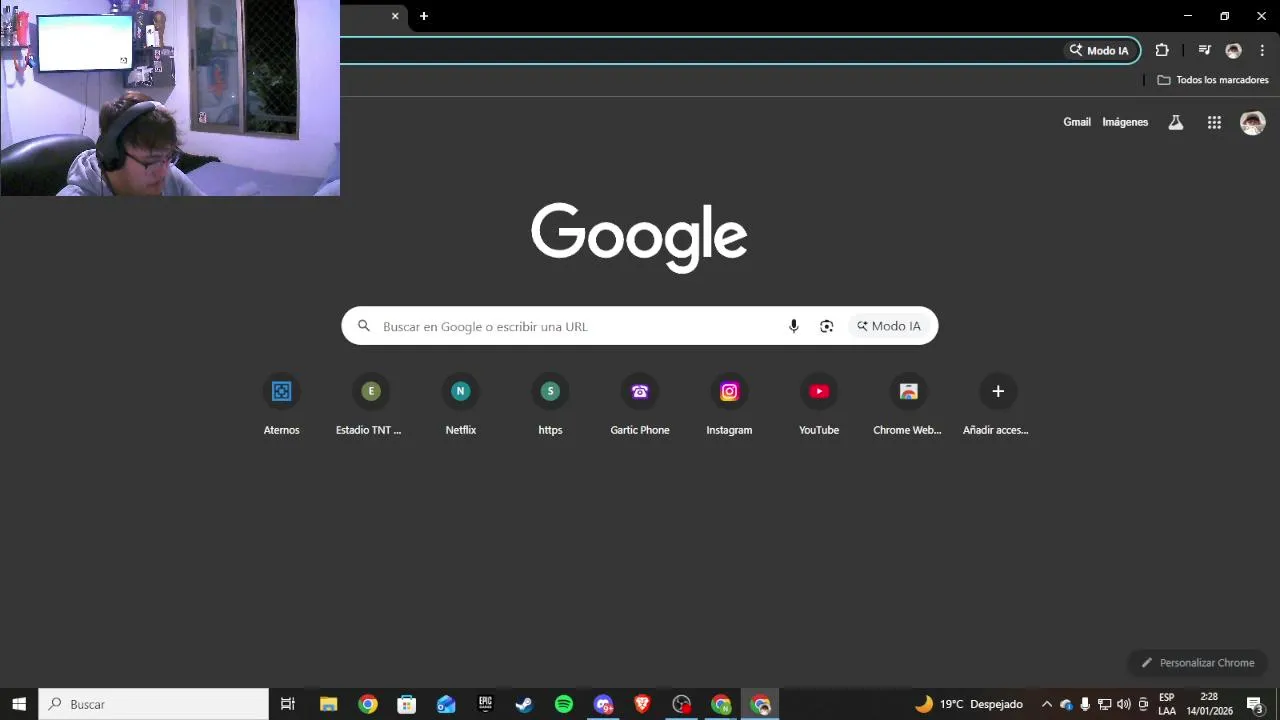Open Discord from the taskbar
This screenshot has width=1280, height=720.
603,704
